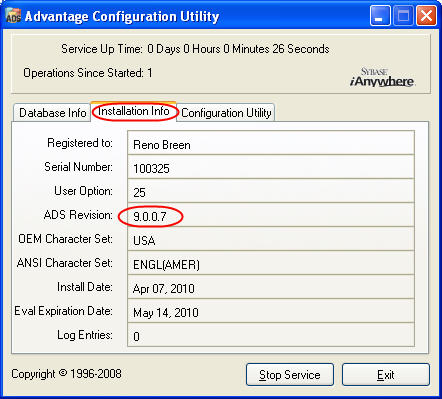Click the 'Install Date:' label
Image resolution: width=442 pixels, height=399 pixels.
tap(85, 287)
